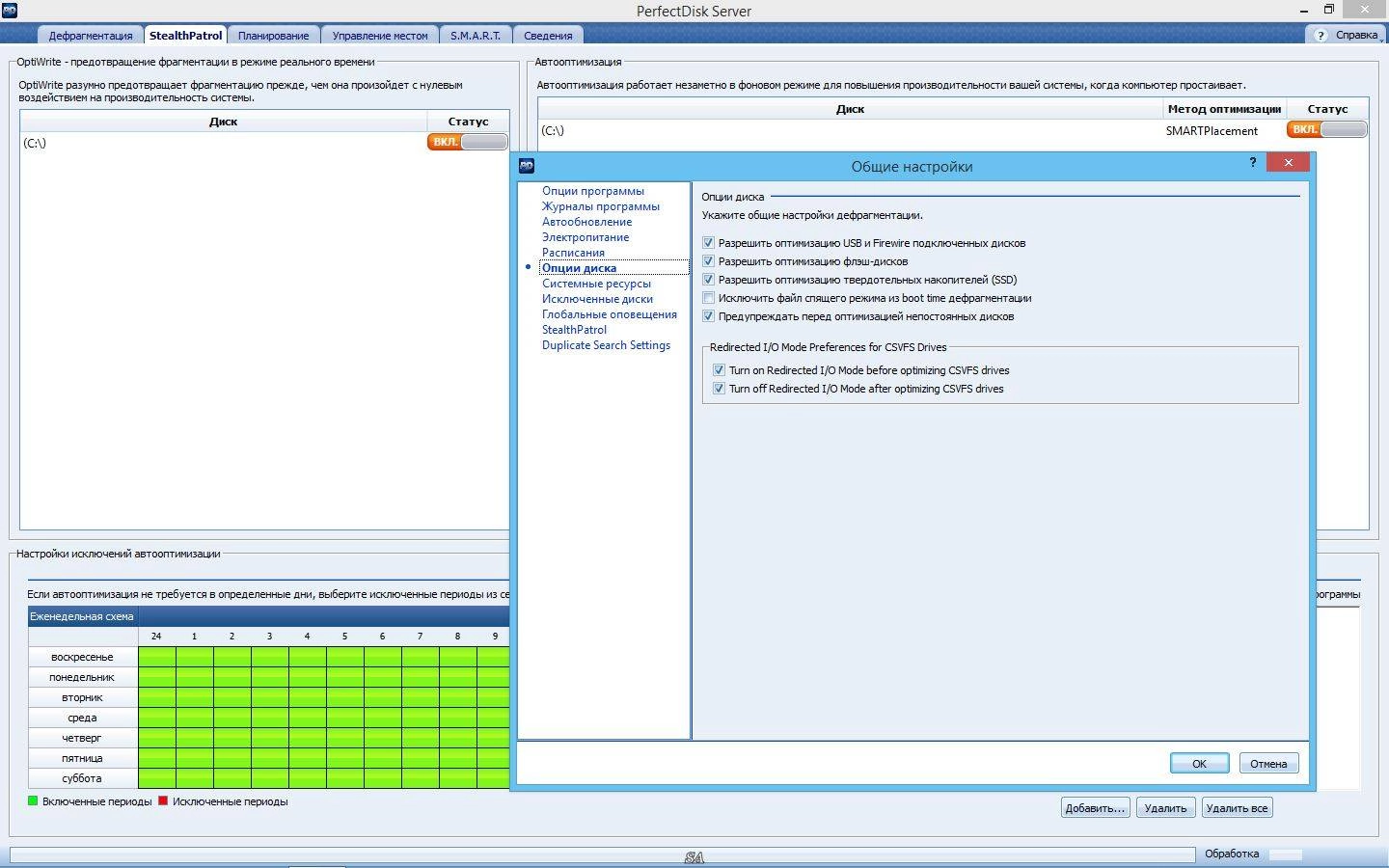This screenshot has width=1389, height=868.
Task: Toggle Разрешить оптимизацию флэш-дисков checkbox
Action: coord(708,261)
